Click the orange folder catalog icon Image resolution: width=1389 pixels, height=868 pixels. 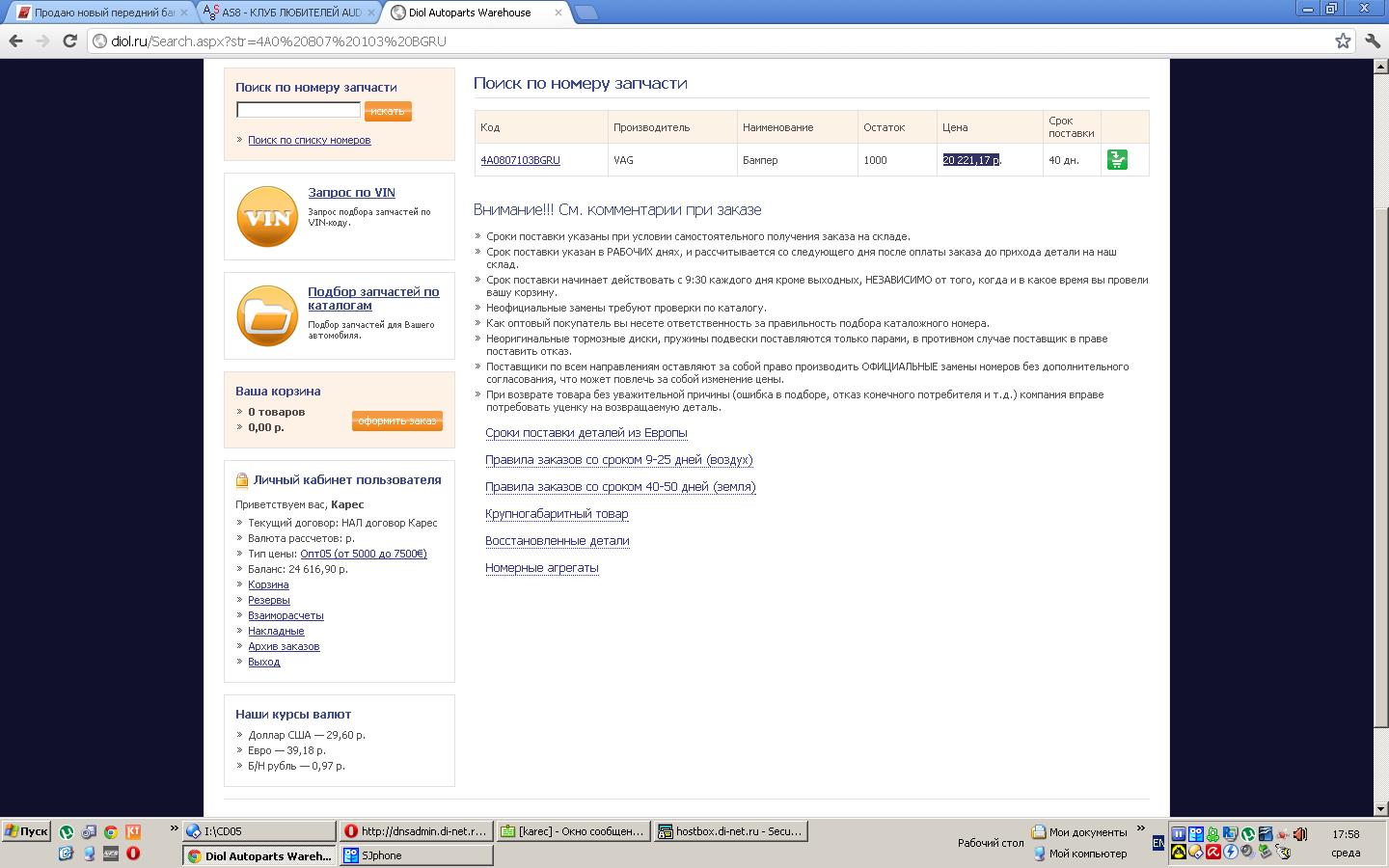coord(267,315)
